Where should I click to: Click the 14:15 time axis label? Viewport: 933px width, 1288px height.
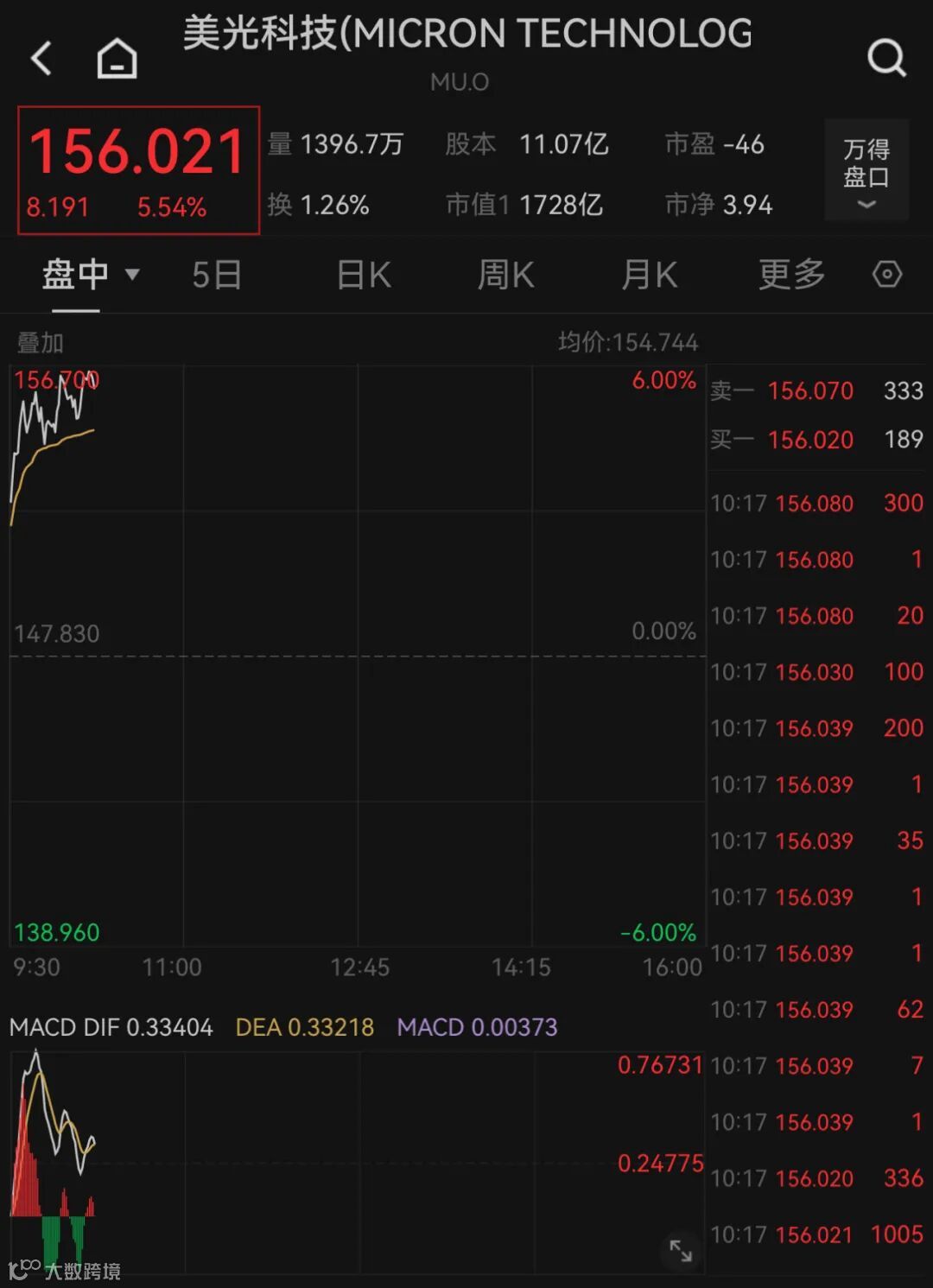[521, 967]
